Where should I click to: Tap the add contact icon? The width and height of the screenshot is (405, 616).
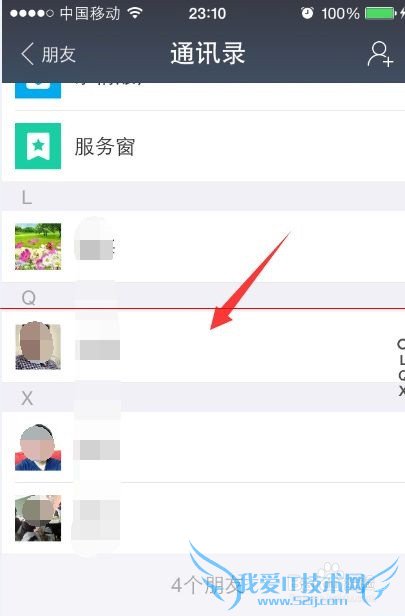[x=380, y=54]
